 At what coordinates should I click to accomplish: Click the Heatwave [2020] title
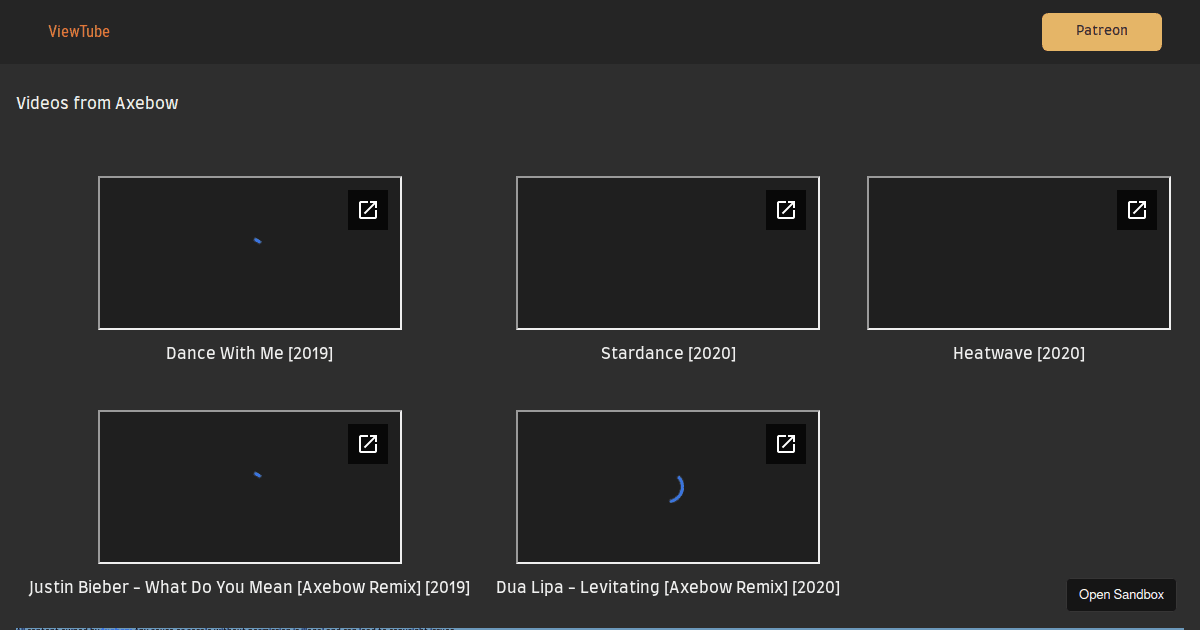(x=1018, y=353)
